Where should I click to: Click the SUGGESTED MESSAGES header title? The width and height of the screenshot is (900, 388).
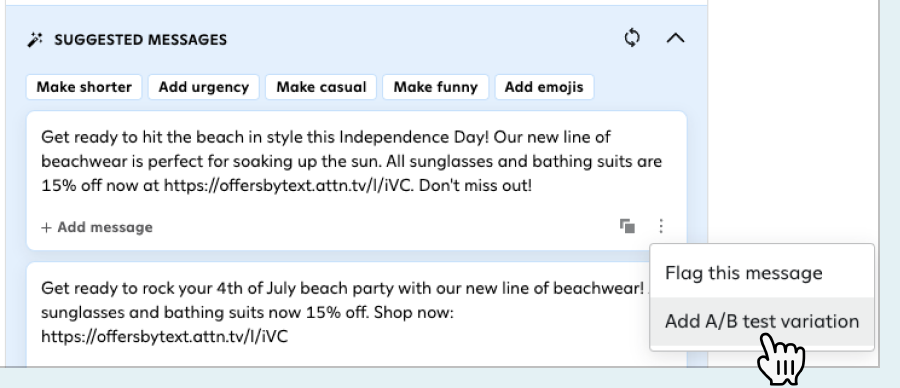(x=141, y=40)
